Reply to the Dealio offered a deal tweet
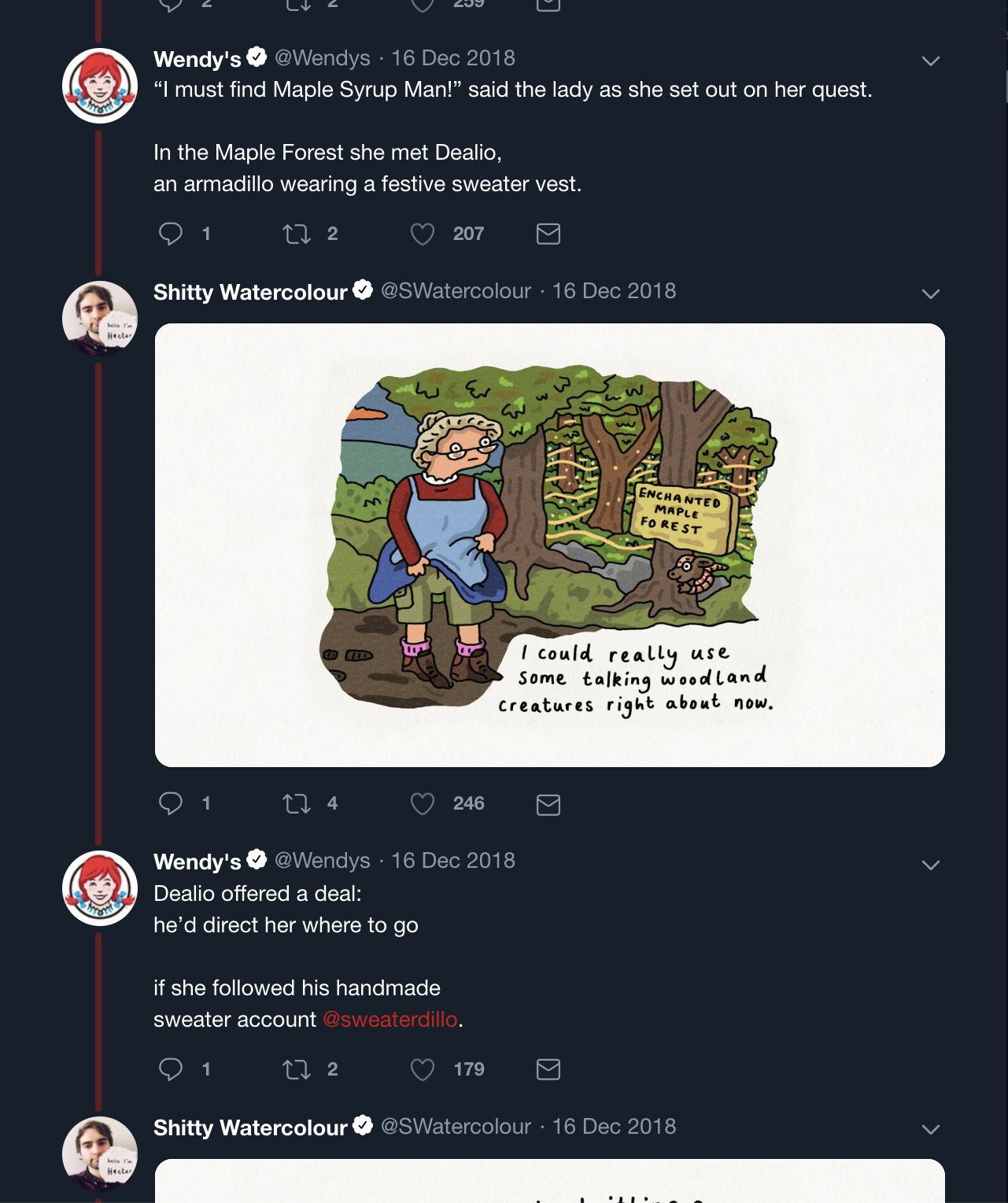 tap(171, 1069)
